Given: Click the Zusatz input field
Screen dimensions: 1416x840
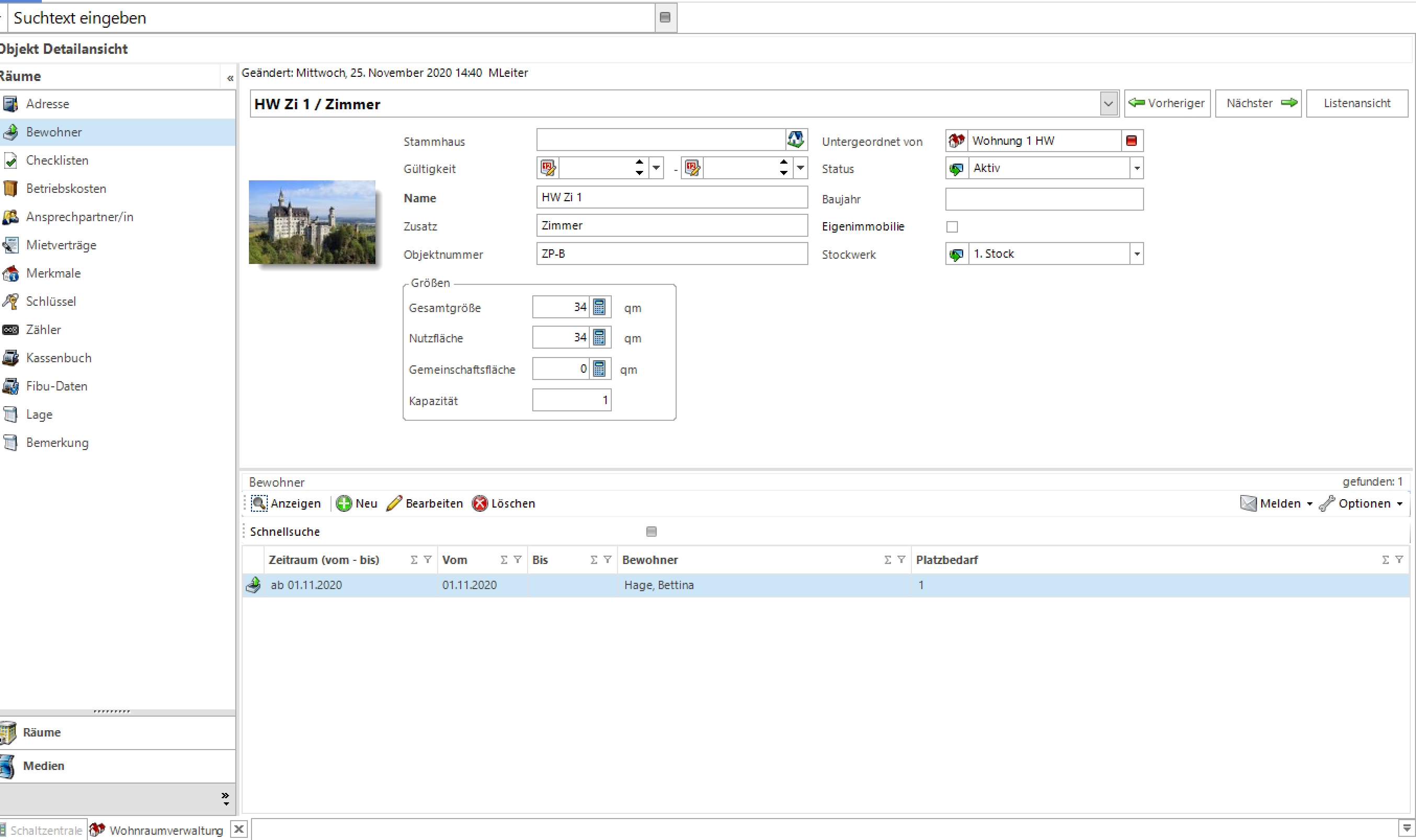Looking at the screenshot, I should [x=672, y=225].
